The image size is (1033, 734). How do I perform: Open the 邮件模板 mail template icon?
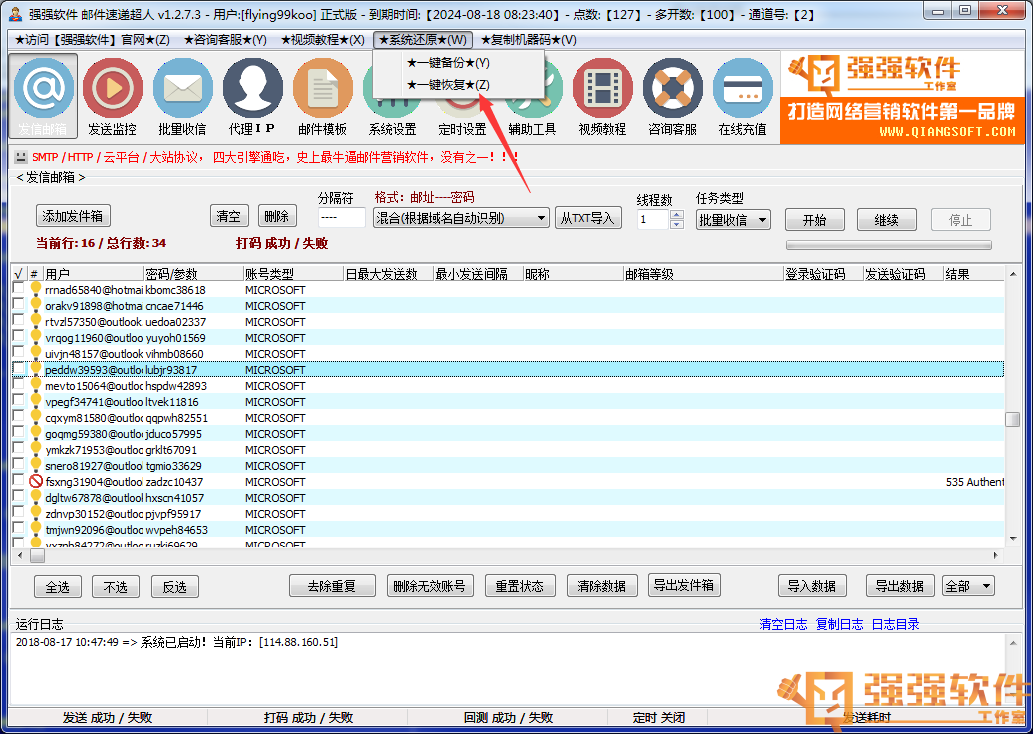tap(323, 97)
